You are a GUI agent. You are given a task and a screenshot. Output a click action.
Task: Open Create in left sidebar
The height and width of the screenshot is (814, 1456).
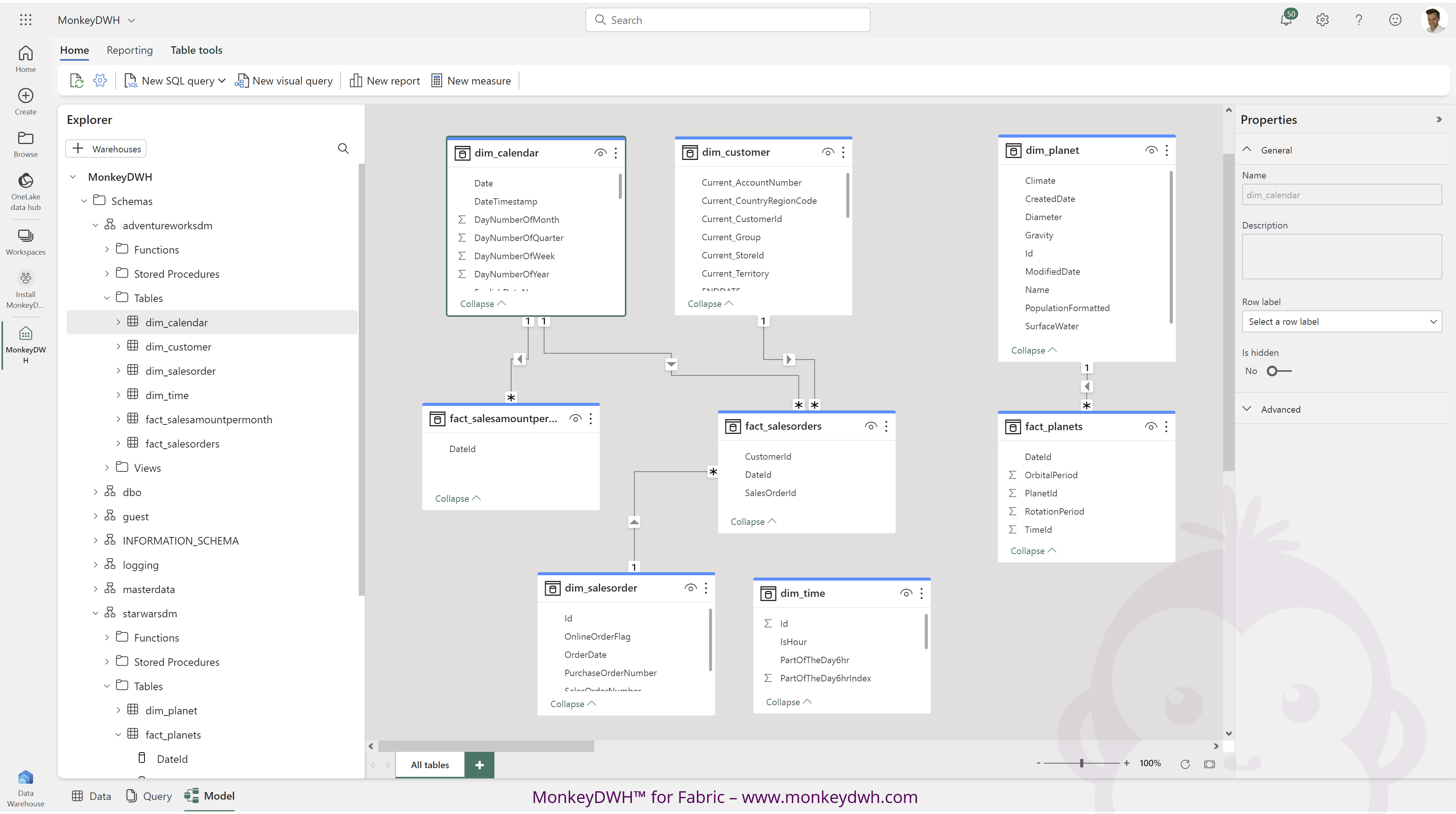point(25,102)
